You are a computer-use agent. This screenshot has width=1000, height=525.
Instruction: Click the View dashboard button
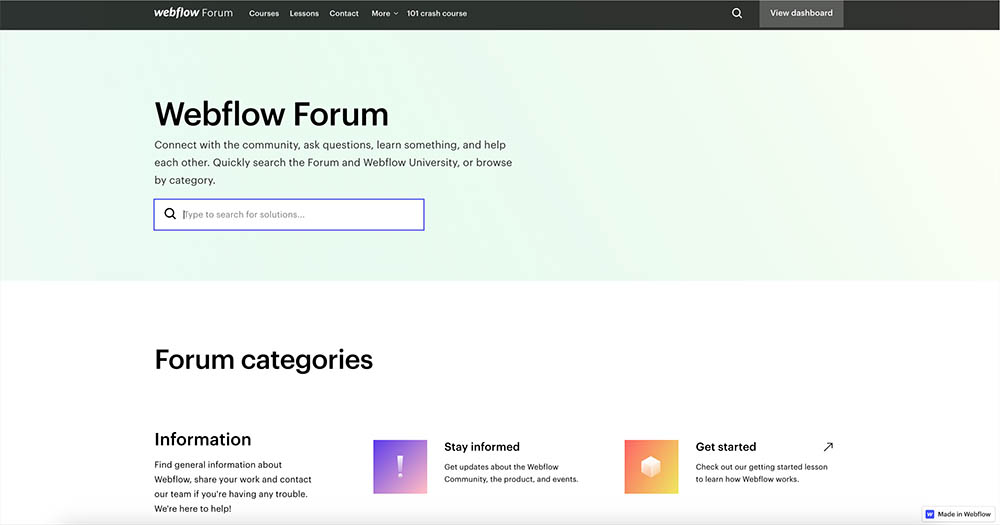coord(801,13)
